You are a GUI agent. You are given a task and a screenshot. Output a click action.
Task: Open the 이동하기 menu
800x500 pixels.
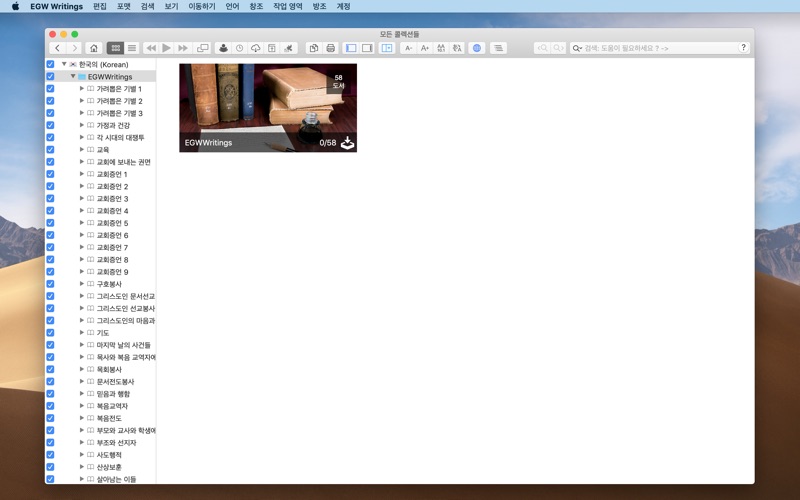pyautogui.click(x=202, y=6)
